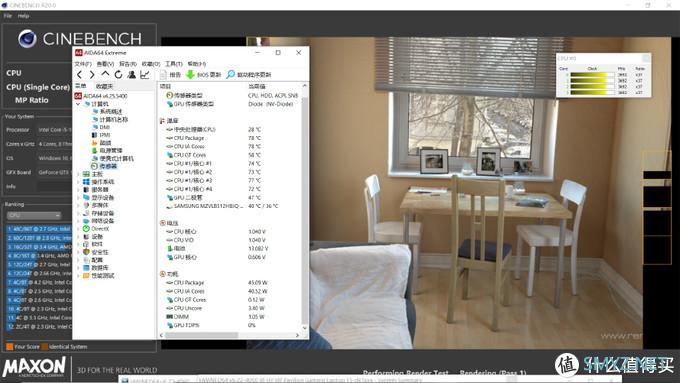
Task: Open the graph chart toolbar icon
Action: 145,75
